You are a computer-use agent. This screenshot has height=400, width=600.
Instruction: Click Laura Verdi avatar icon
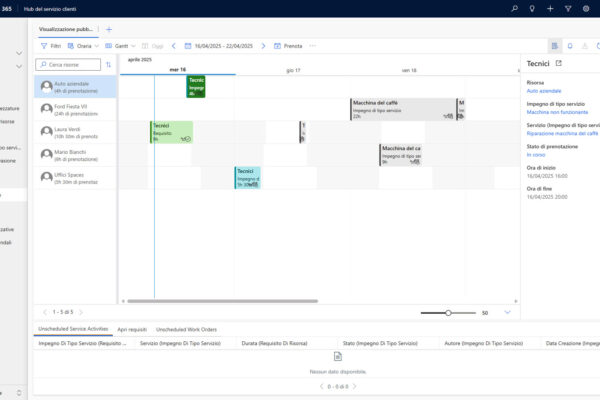point(47,132)
